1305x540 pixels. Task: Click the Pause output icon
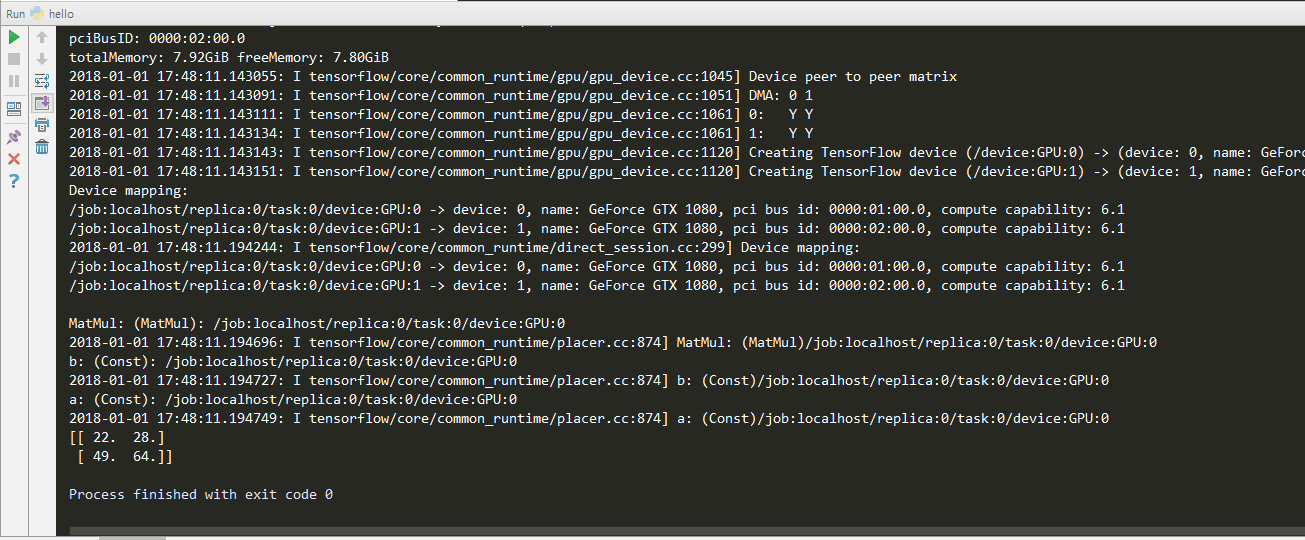click(14, 81)
